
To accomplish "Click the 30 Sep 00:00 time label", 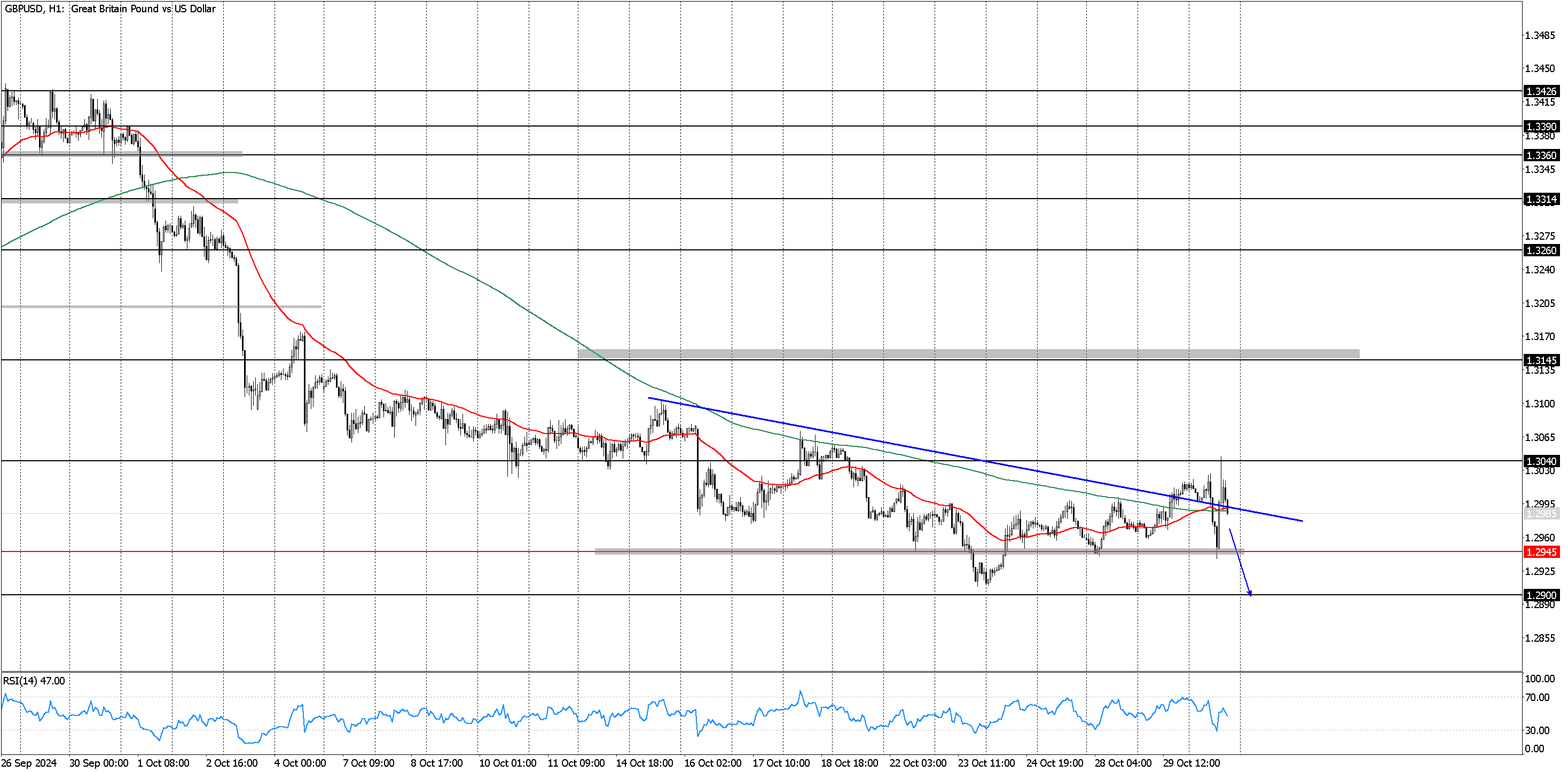I will (99, 763).
